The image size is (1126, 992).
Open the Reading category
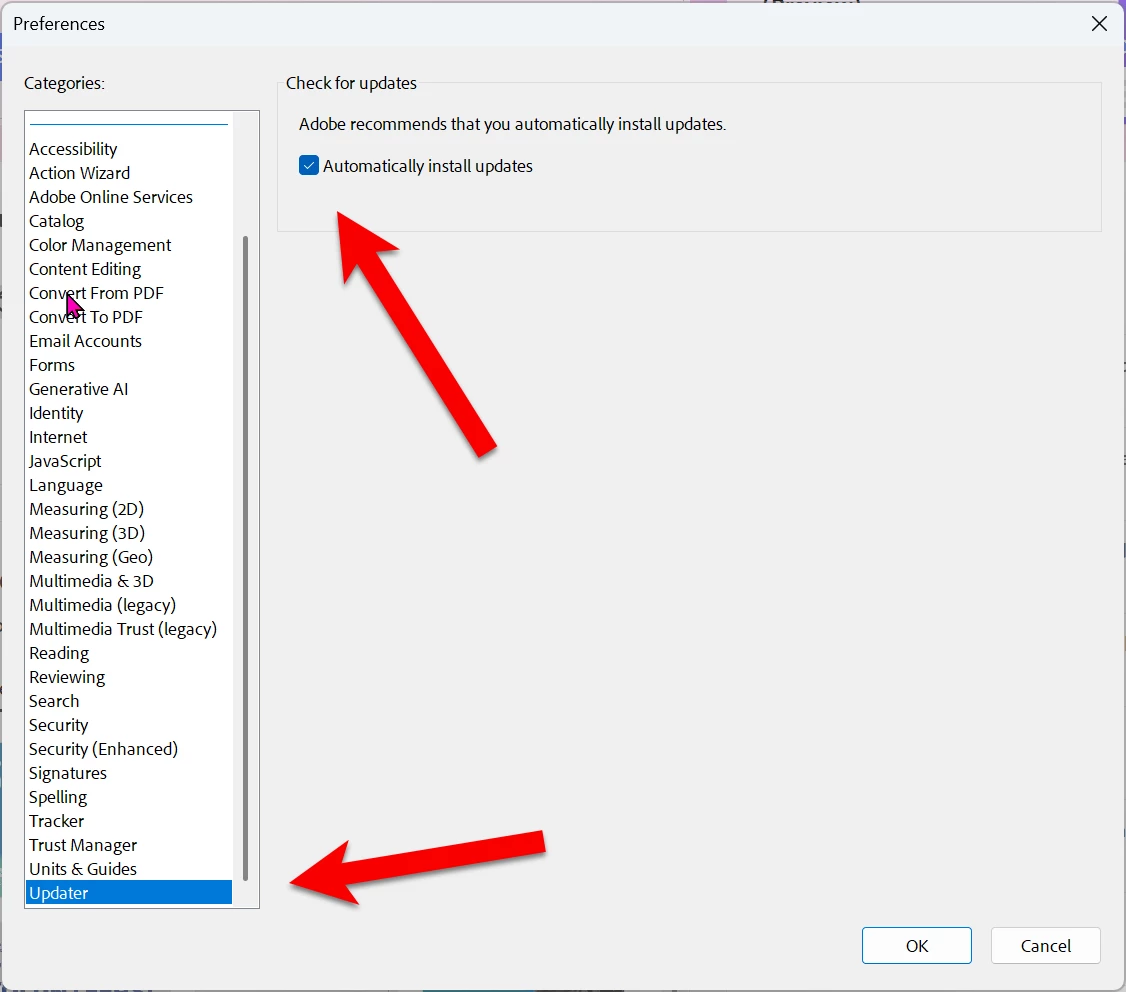pyautogui.click(x=60, y=653)
